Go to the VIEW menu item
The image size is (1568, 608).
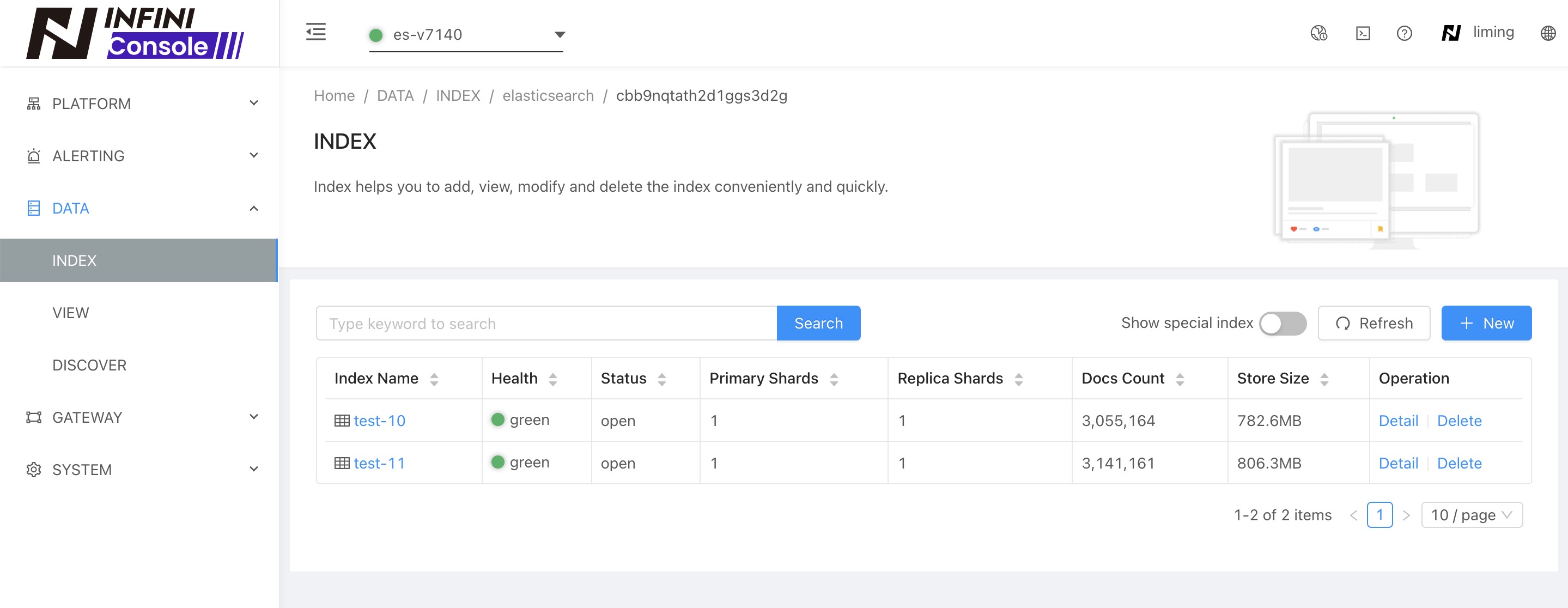71,313
